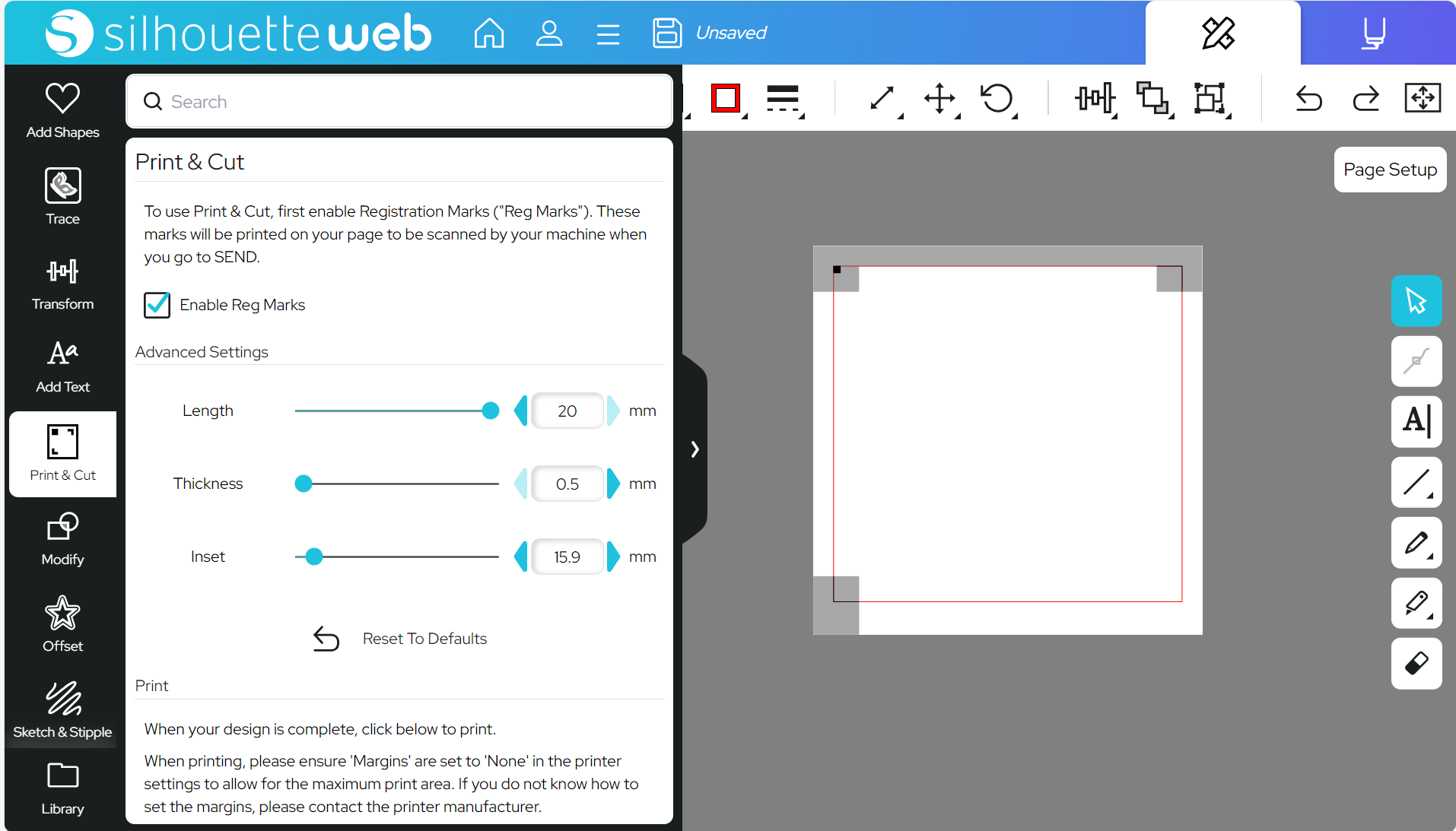Open the move tool dropdown
The image size is (1456, 831).
point(941,99)
